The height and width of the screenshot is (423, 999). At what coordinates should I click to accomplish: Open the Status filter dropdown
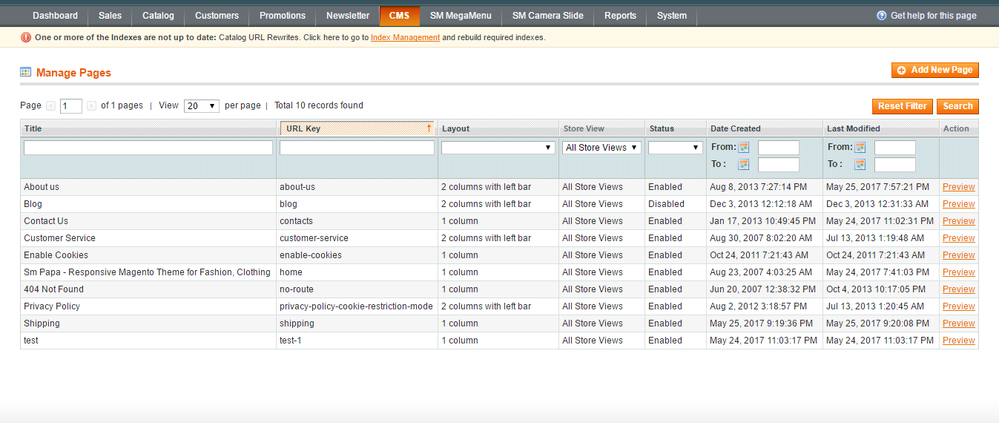tap(675, 148)
